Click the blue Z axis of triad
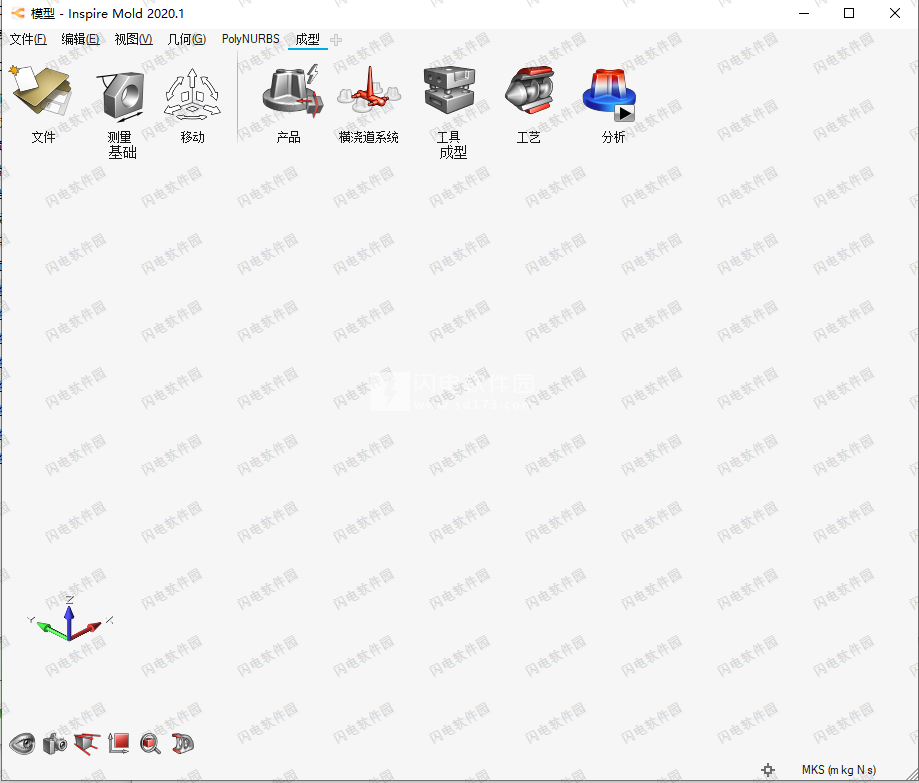 (x=69, y=620)
